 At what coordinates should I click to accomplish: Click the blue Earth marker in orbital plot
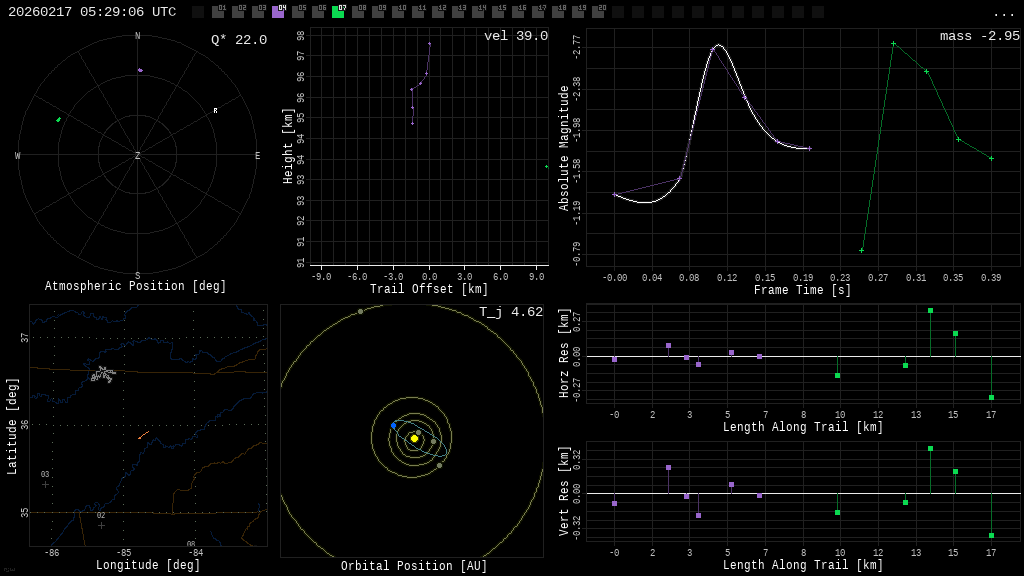pos(394,426)
